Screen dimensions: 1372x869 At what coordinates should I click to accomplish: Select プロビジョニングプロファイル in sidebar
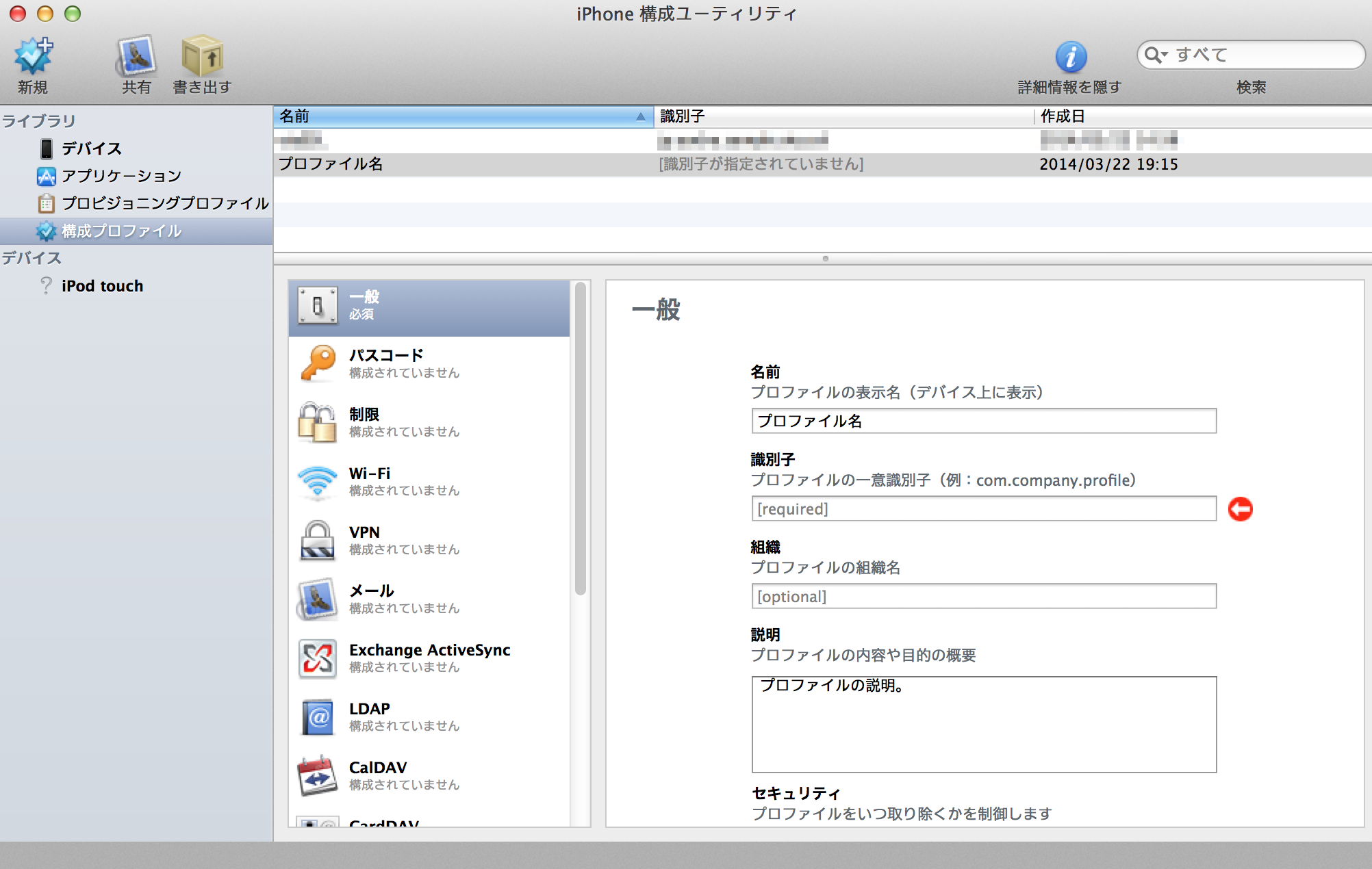point(165,203)
